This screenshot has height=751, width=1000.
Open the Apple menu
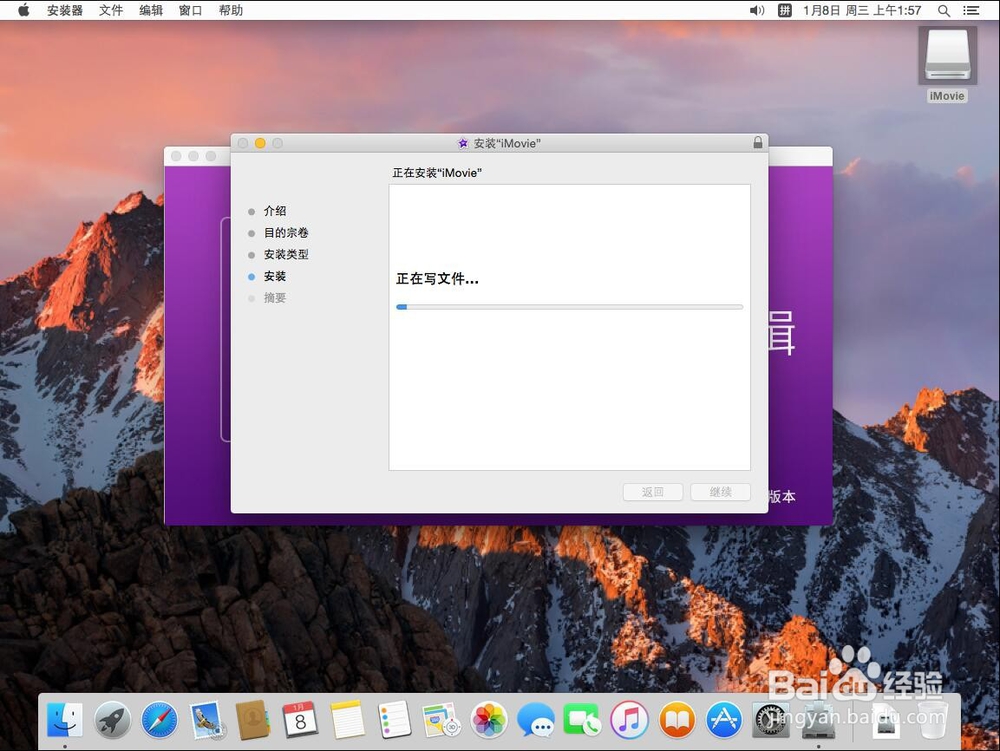pyautogui.click(x=24, y=10)
